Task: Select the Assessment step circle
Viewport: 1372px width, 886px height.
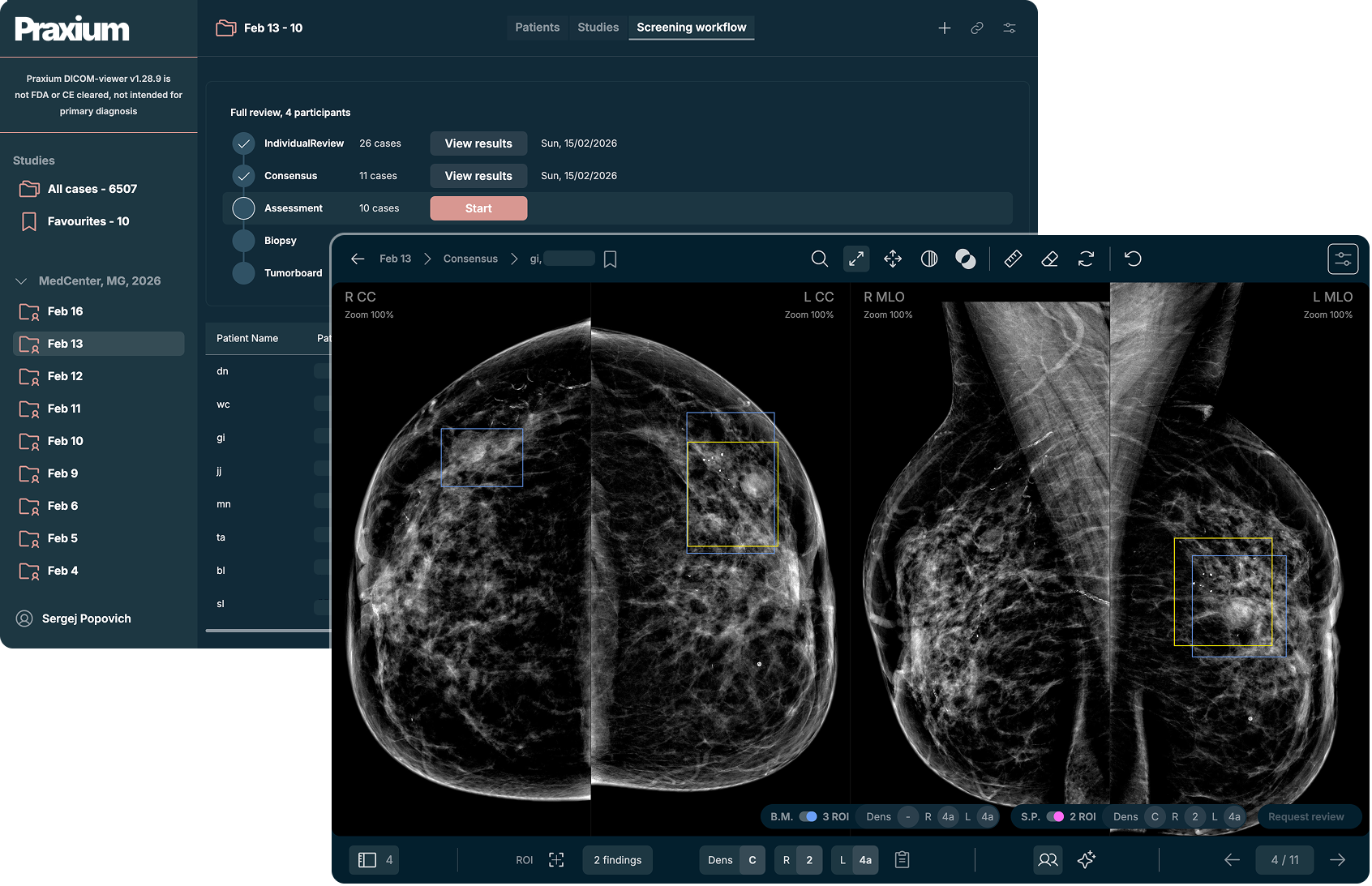Action: (243, 208)
